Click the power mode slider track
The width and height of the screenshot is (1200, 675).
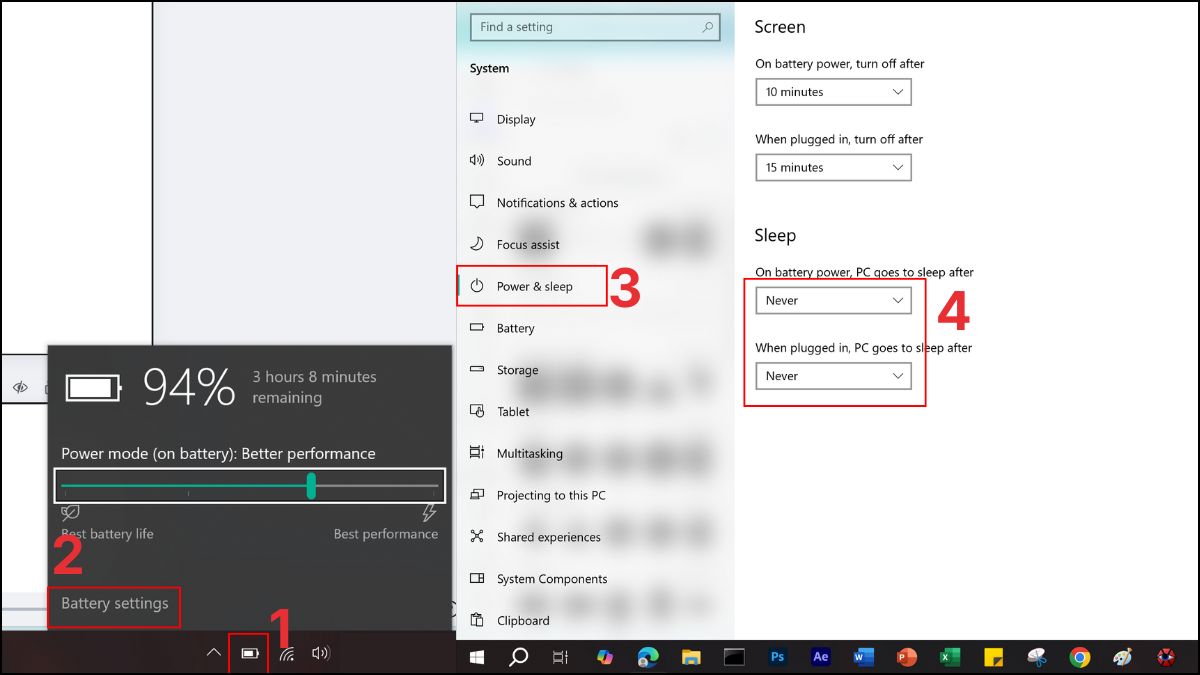250,486
